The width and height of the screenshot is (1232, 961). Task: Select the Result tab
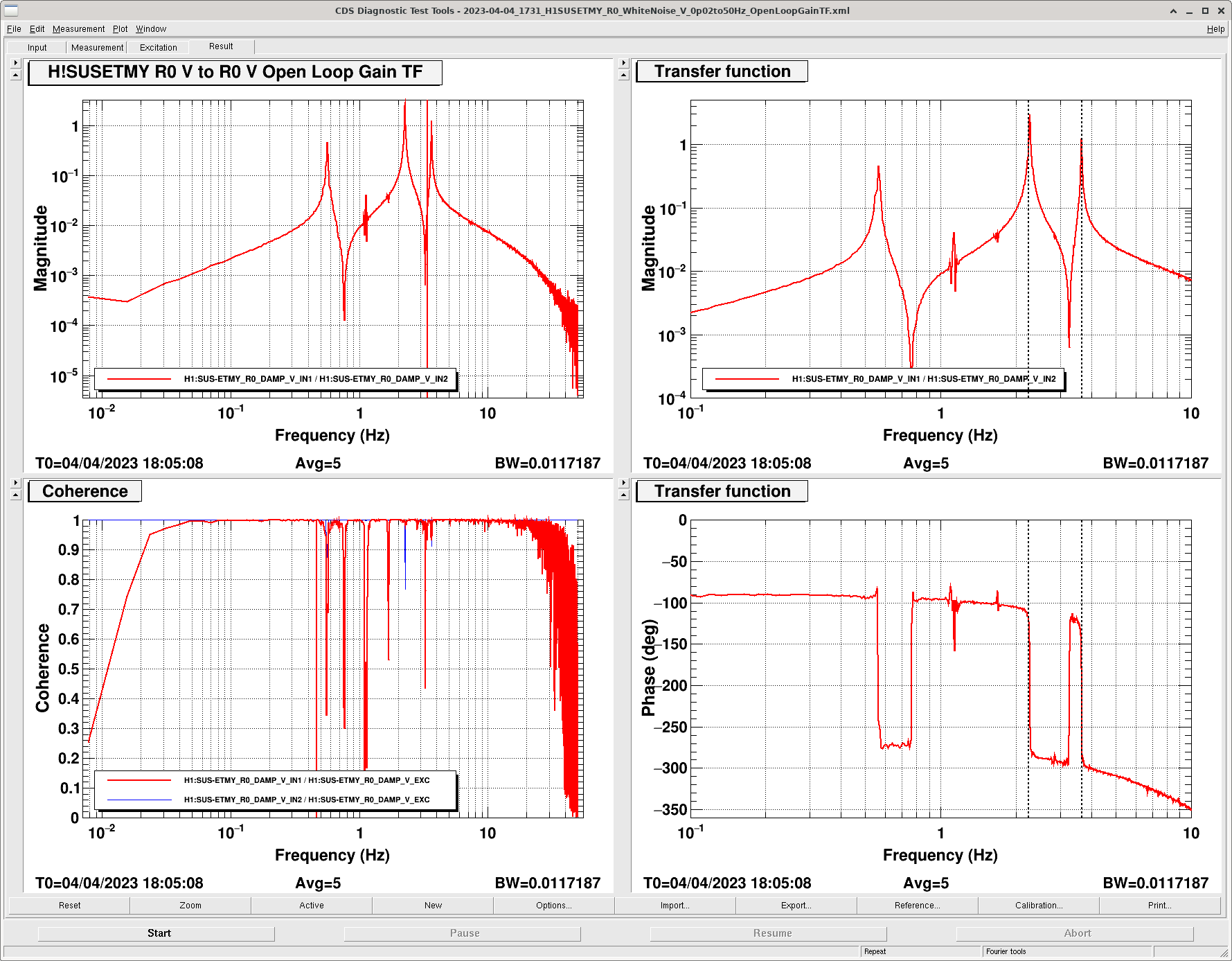221,46
